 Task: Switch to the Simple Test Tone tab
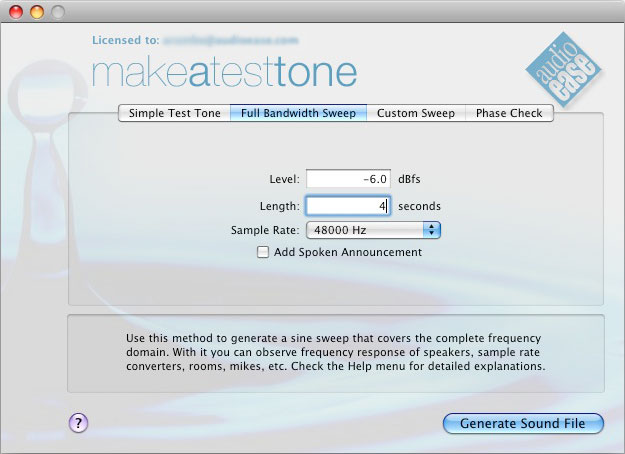coord(175,113)
